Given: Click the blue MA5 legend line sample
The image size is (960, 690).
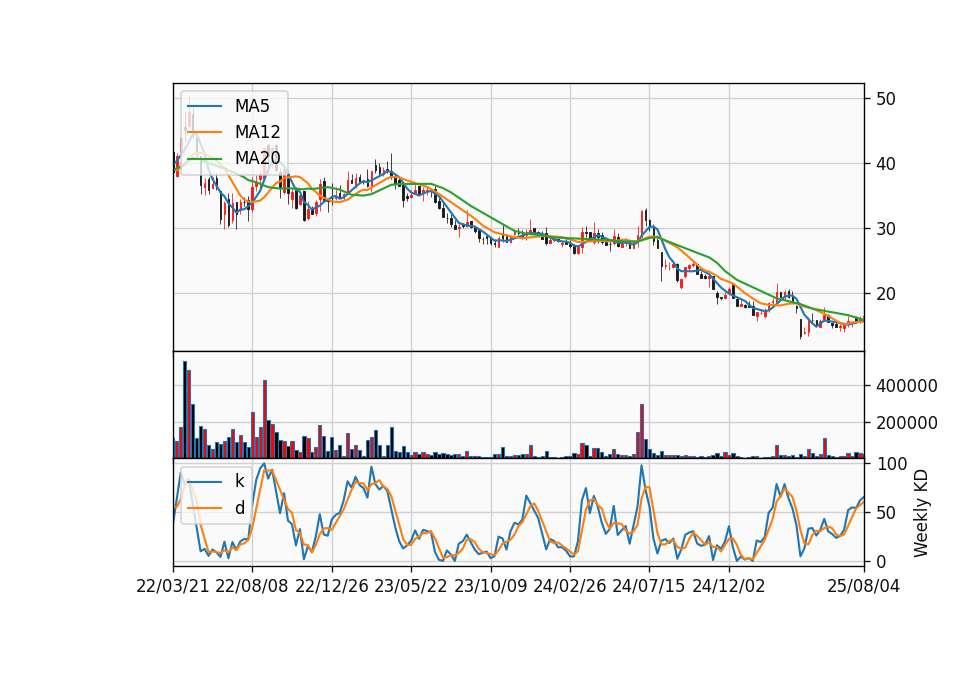Looking at the screenshot, I should click(x=204, y=106).
